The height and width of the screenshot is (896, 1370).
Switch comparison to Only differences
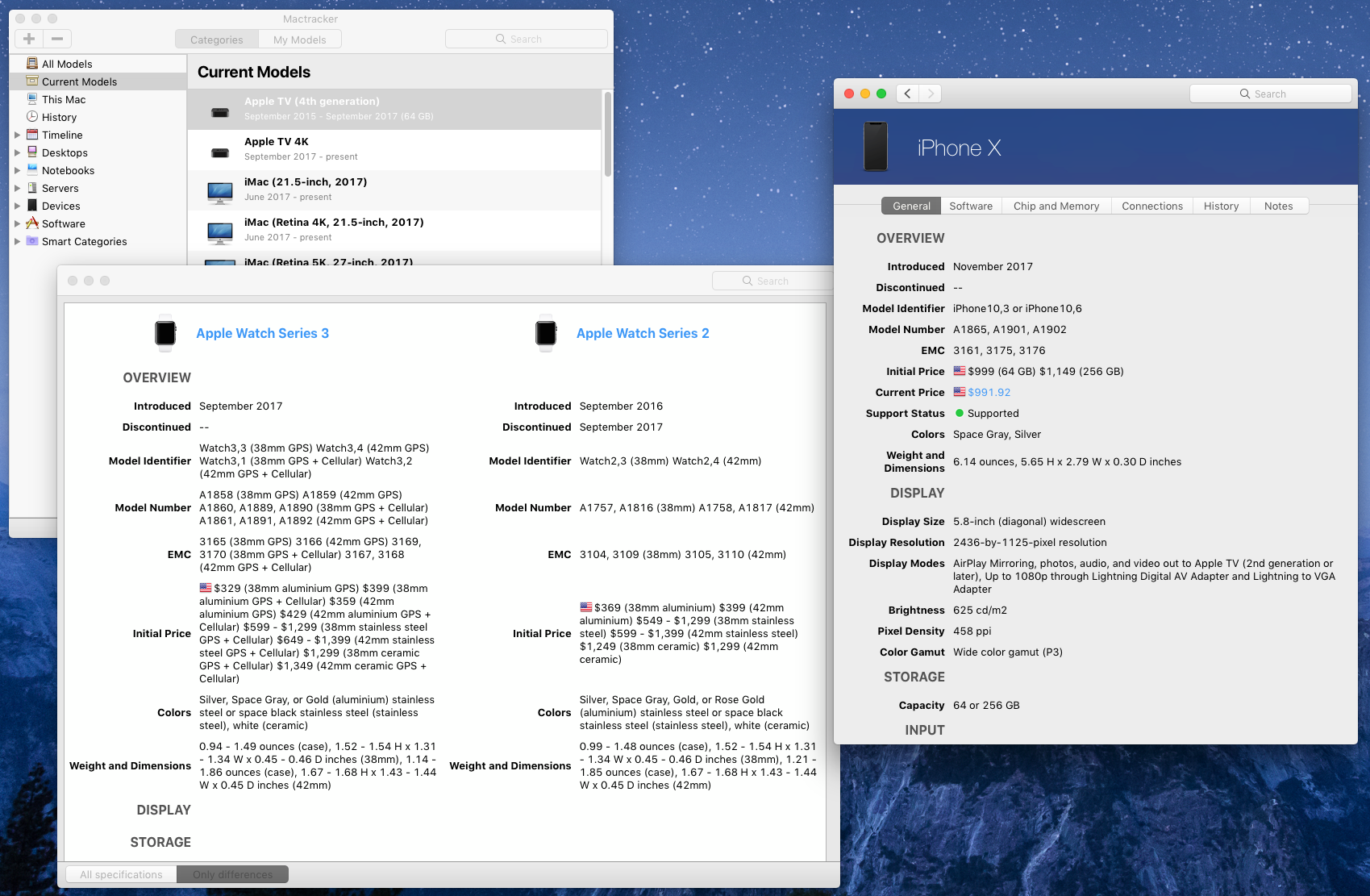coord(232,874)
